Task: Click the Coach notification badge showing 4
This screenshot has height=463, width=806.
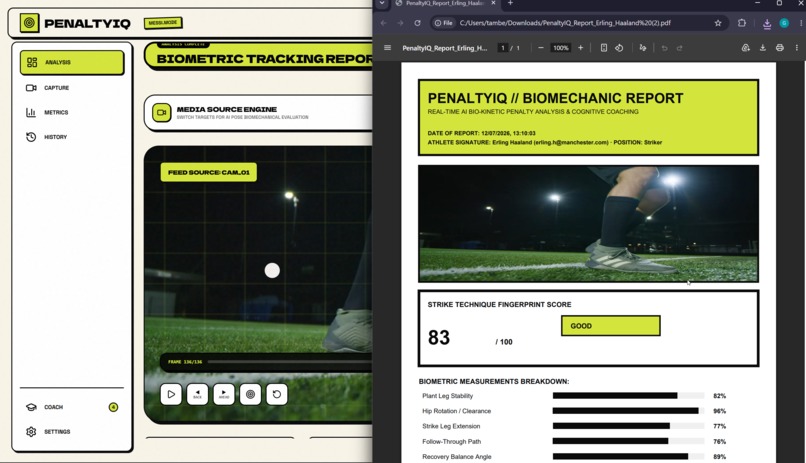Action: (x=113, y=407)
